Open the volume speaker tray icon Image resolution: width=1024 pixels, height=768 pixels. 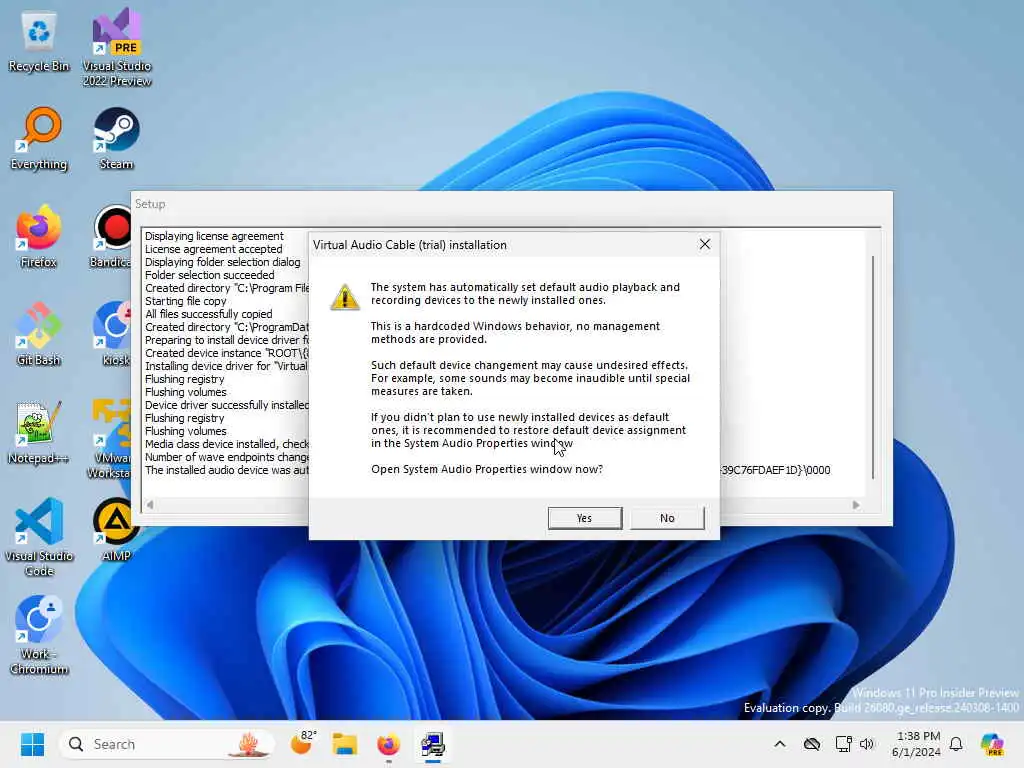coord(867,744)
